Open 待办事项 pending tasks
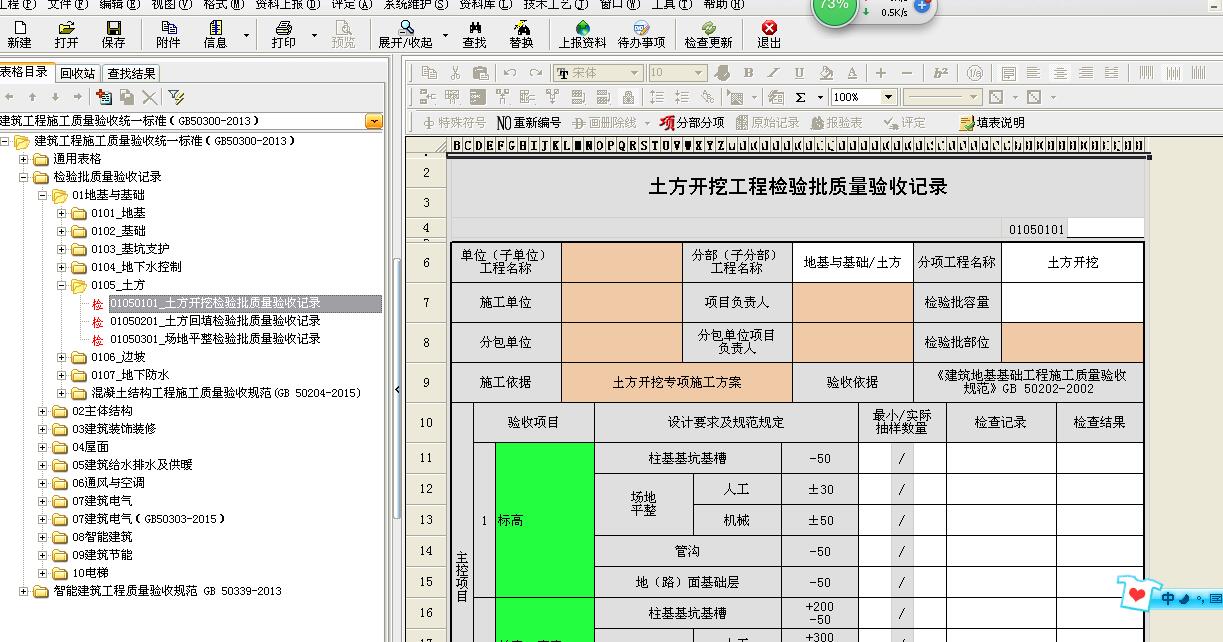This screenshot has width=1223, height=642. (x=641, y=34)
